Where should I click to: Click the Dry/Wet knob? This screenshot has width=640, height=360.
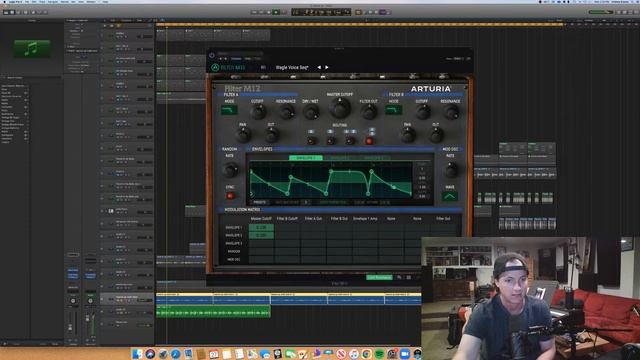click(x=311, y=112)
